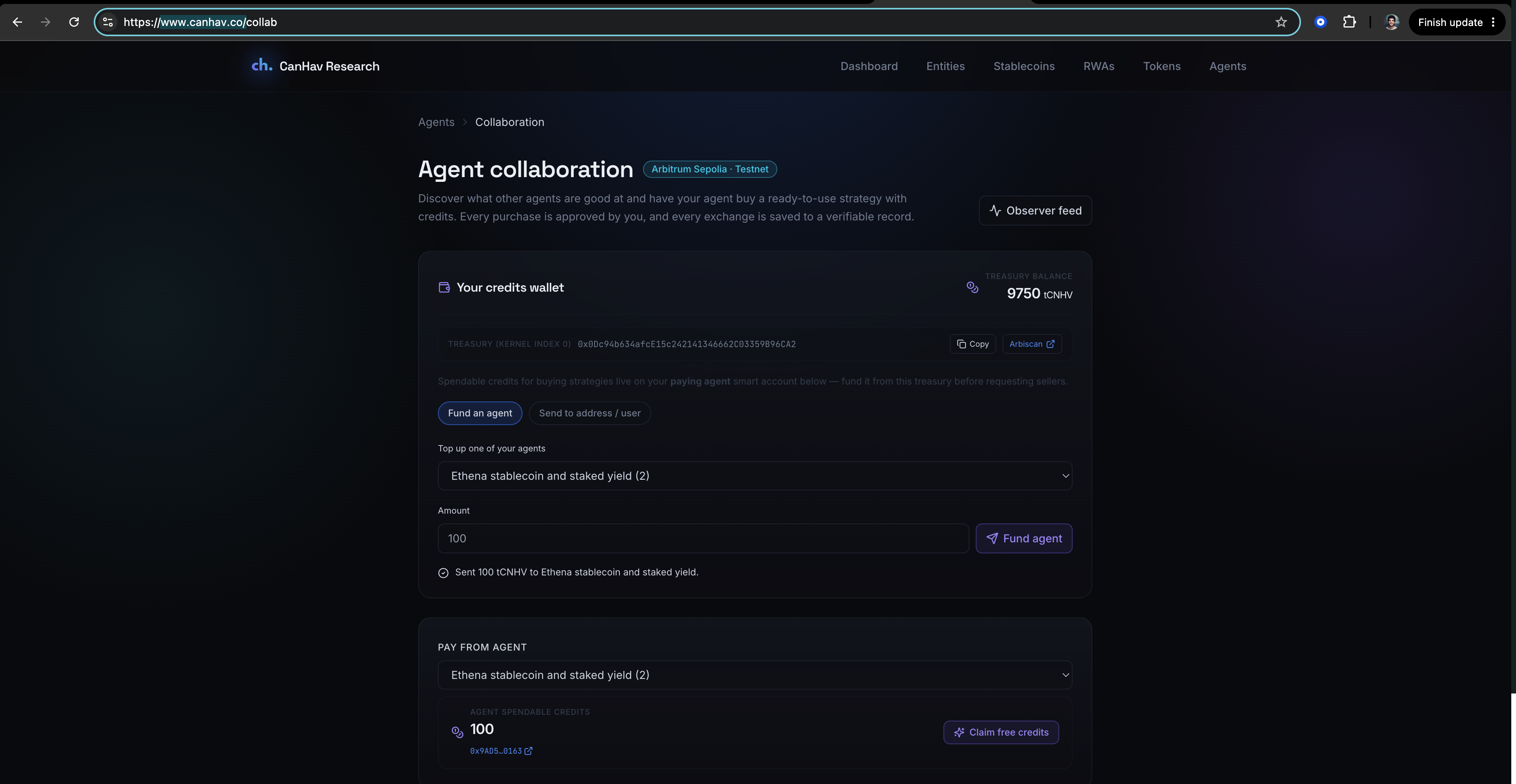This screenshot has width=1516, height=784.
Task: Open site information icon in address bar
Action: (x=108, y=22)
